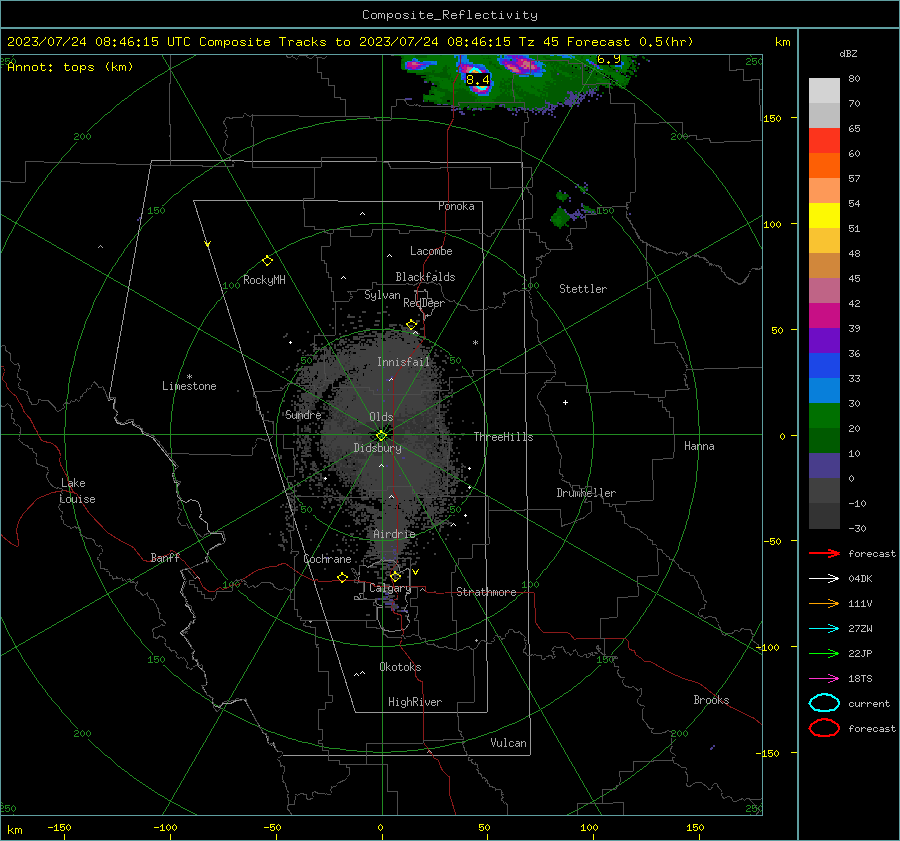Click the dBZ legend heading
Screen dimensions: 900x841
(x=848, y=53)
